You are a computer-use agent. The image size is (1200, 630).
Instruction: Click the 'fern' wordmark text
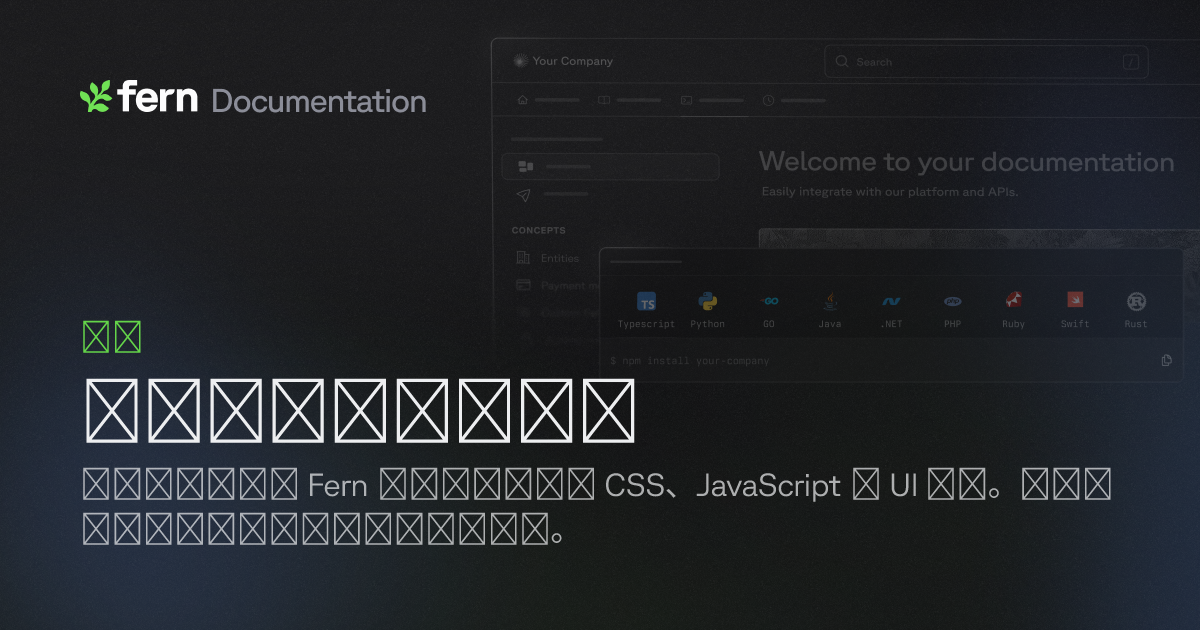pos(158,97)
